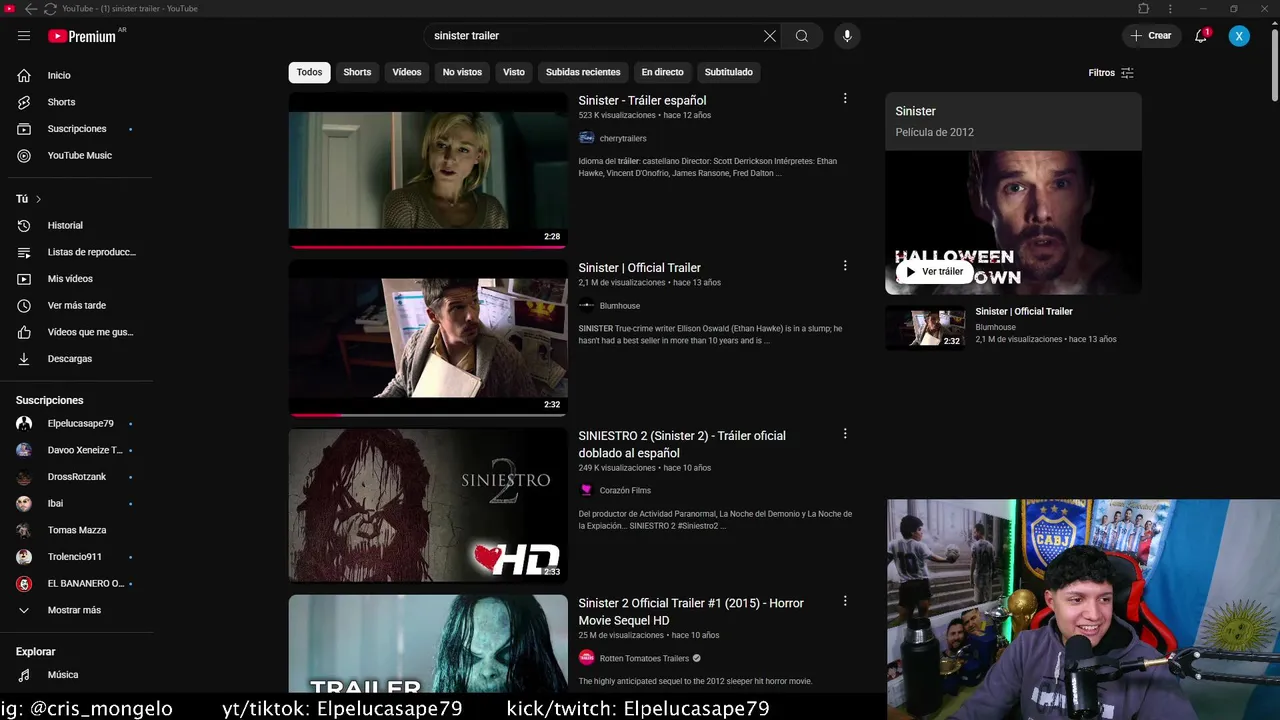Visit the Blumhouse channel in results list
This screenshot has height=720, width=1280.
point(620,306)
